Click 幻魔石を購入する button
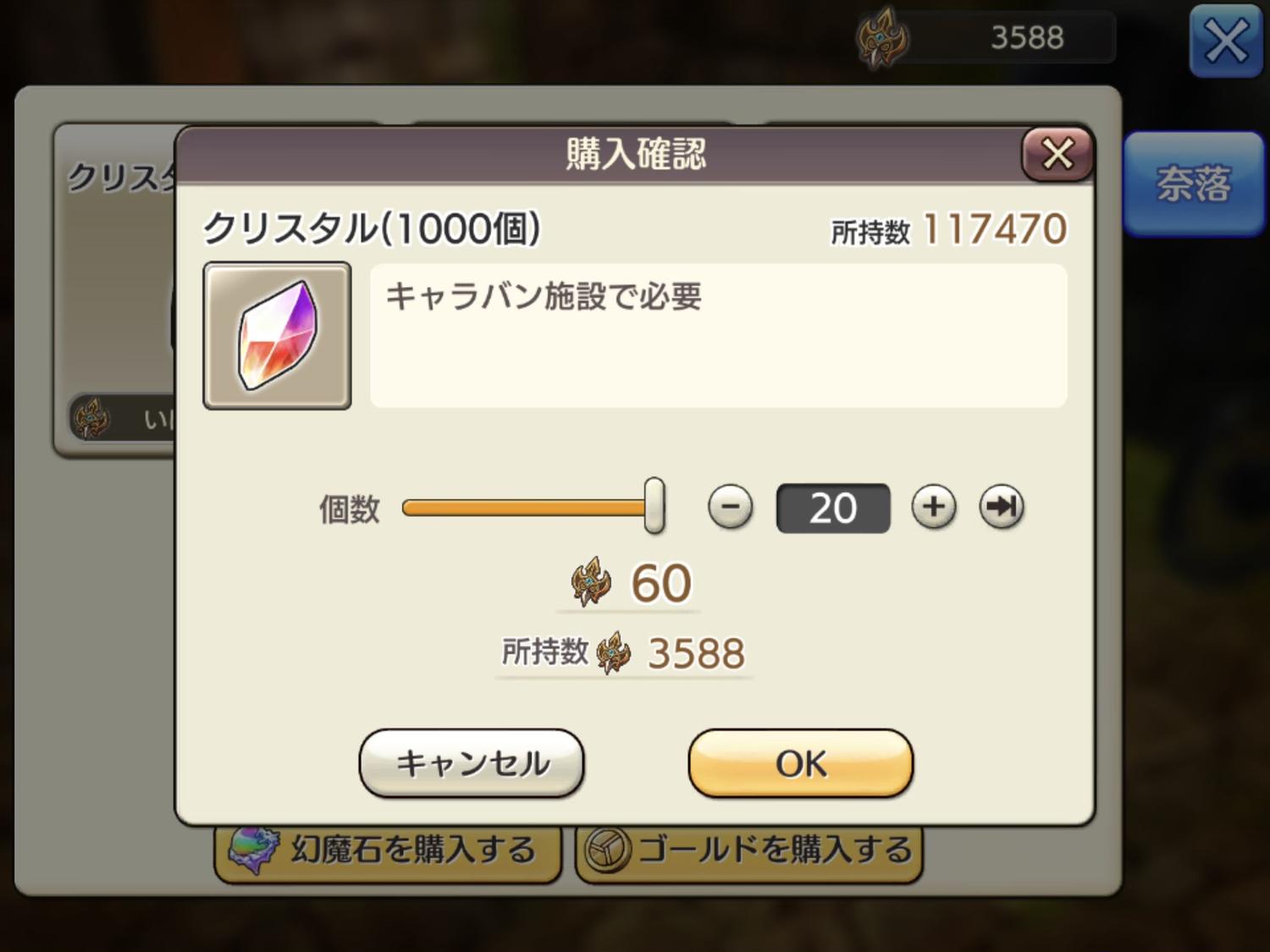The height and width of the screenshot is (952, 1270). (388, 851)
